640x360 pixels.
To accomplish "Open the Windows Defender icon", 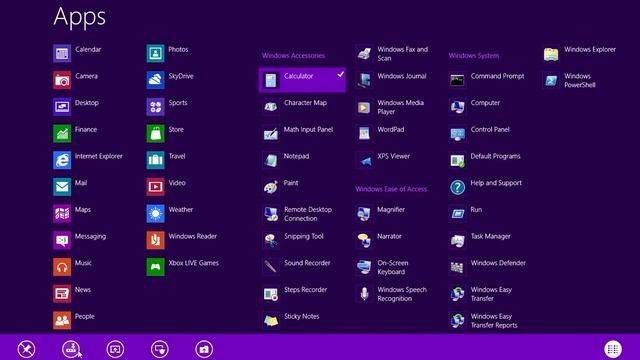I will click(458, 267).
